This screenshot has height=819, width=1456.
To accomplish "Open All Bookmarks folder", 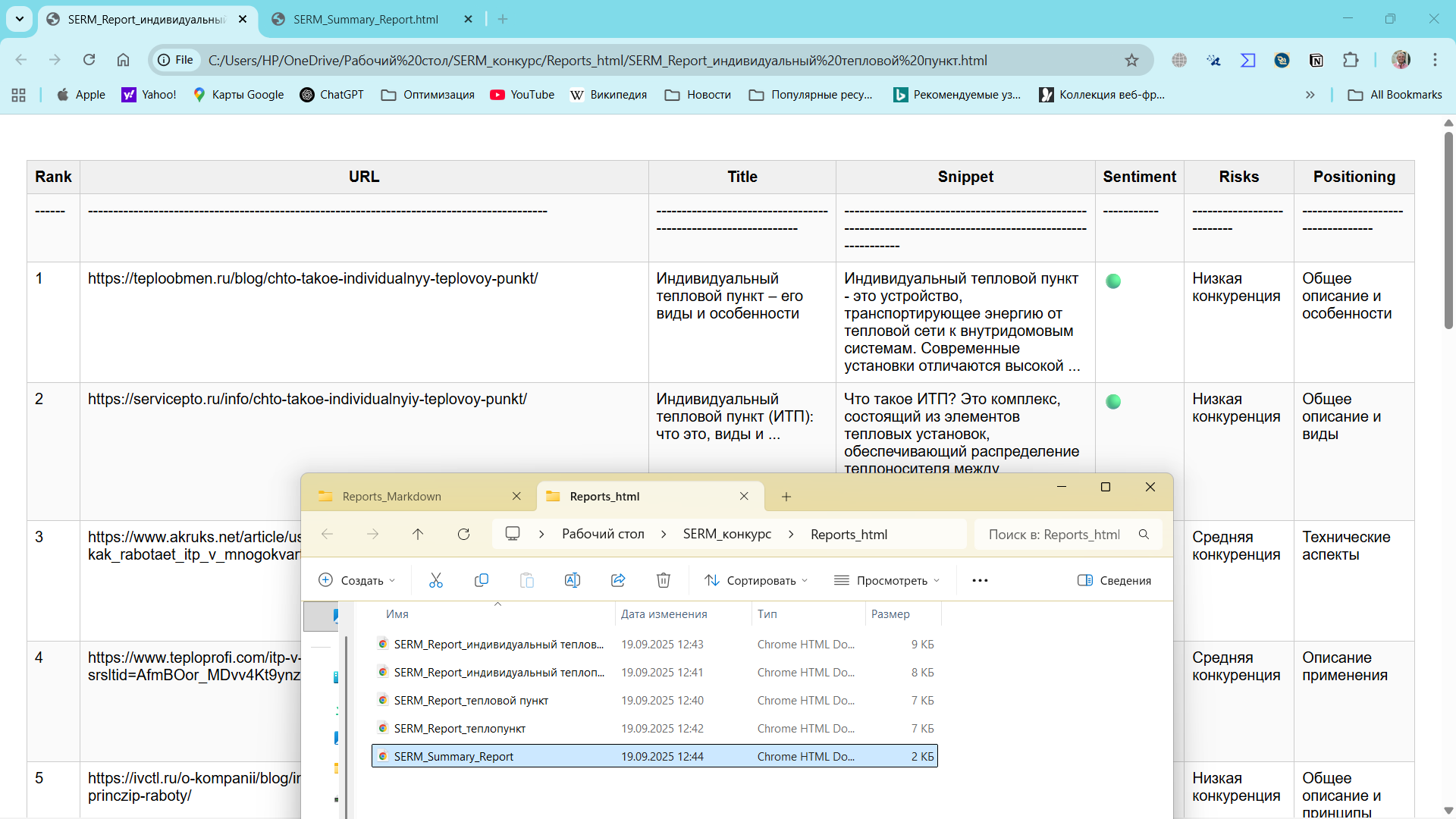I will point(1395,95).
